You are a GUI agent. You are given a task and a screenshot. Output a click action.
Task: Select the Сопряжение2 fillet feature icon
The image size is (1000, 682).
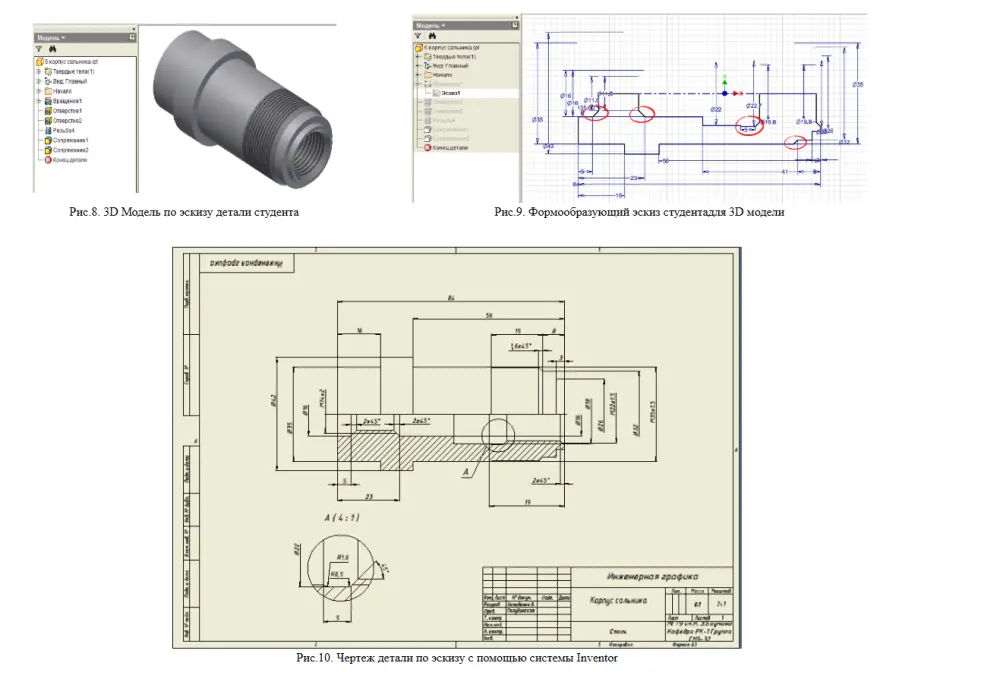48,150
